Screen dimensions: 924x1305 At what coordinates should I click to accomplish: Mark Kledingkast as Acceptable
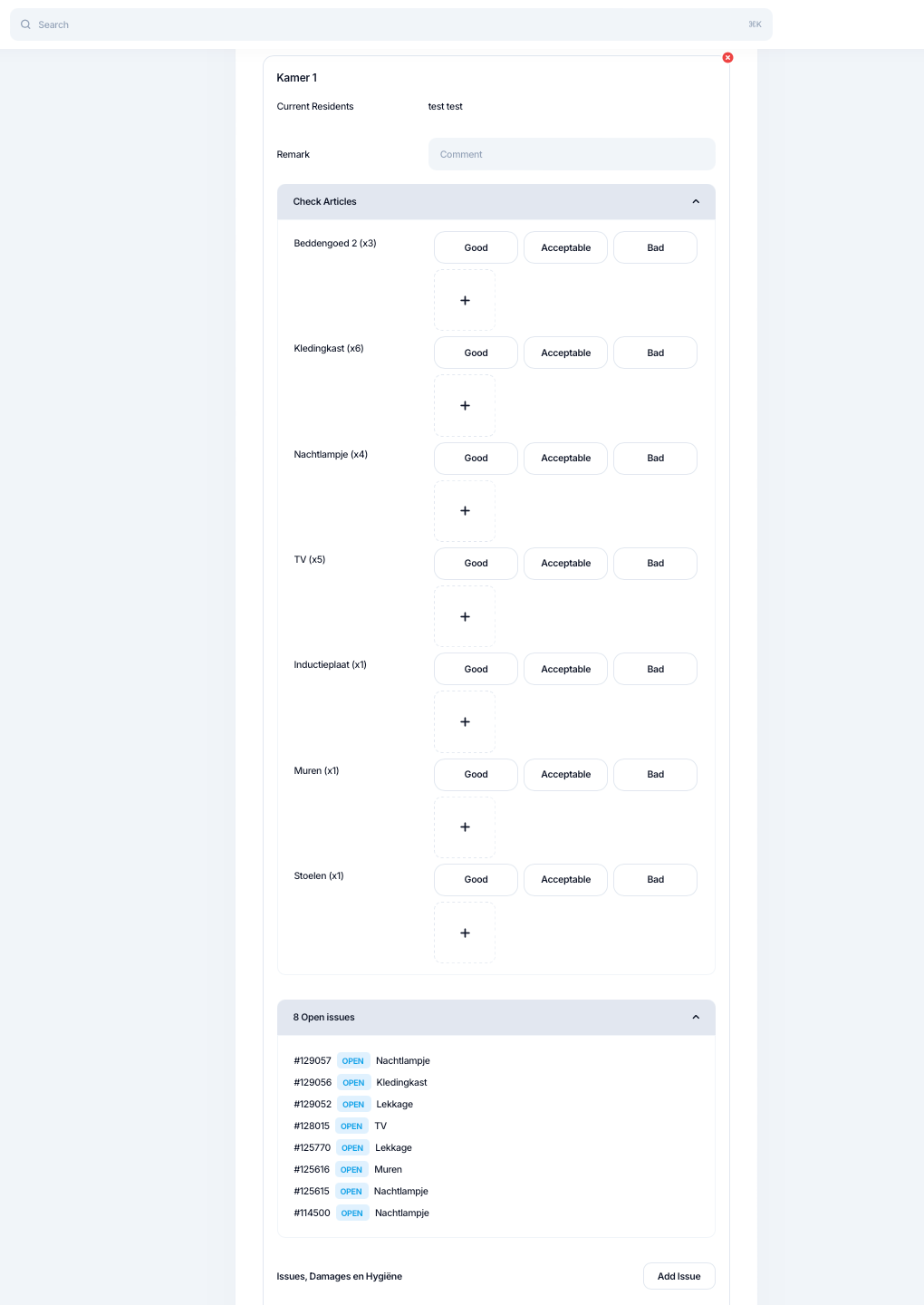(565, 353)
